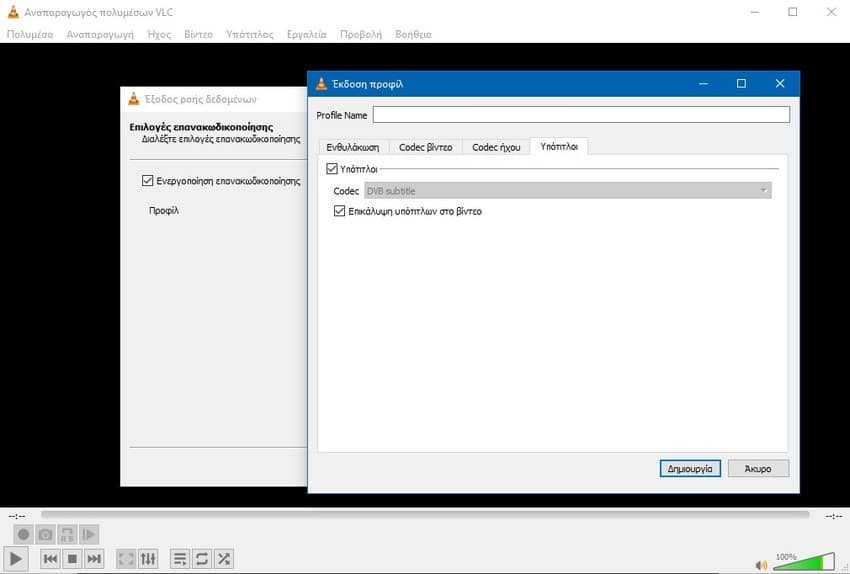The width and height of the screenshot is (850, 574).
Task: Open the Βίντεο menu
Action: 198,34
